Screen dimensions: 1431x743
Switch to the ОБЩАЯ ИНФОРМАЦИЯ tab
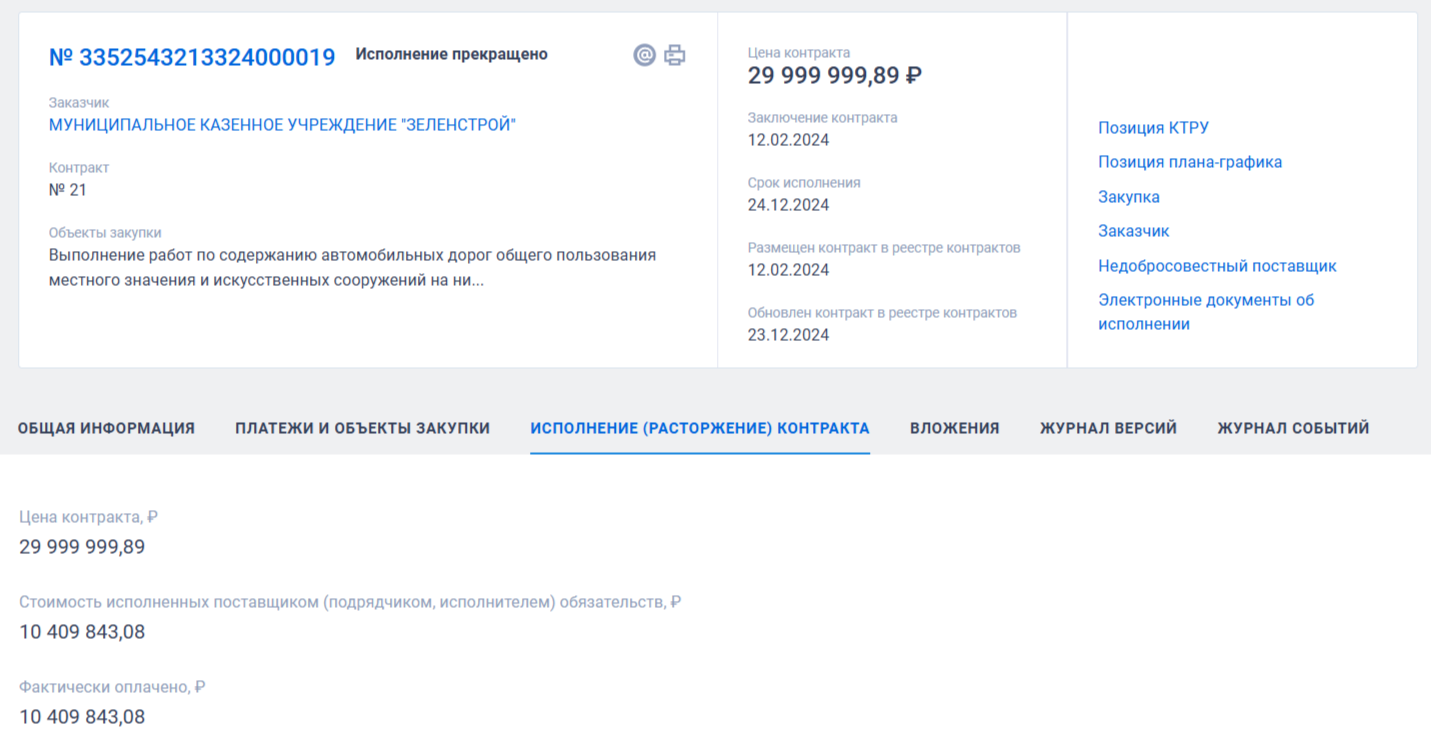point(106,428)
